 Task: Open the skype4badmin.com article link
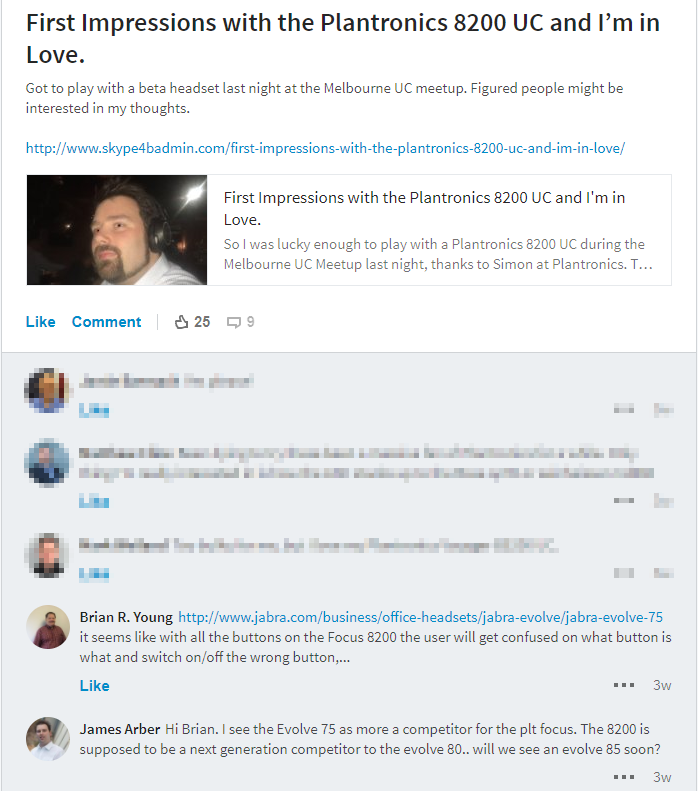pos(325,148)
